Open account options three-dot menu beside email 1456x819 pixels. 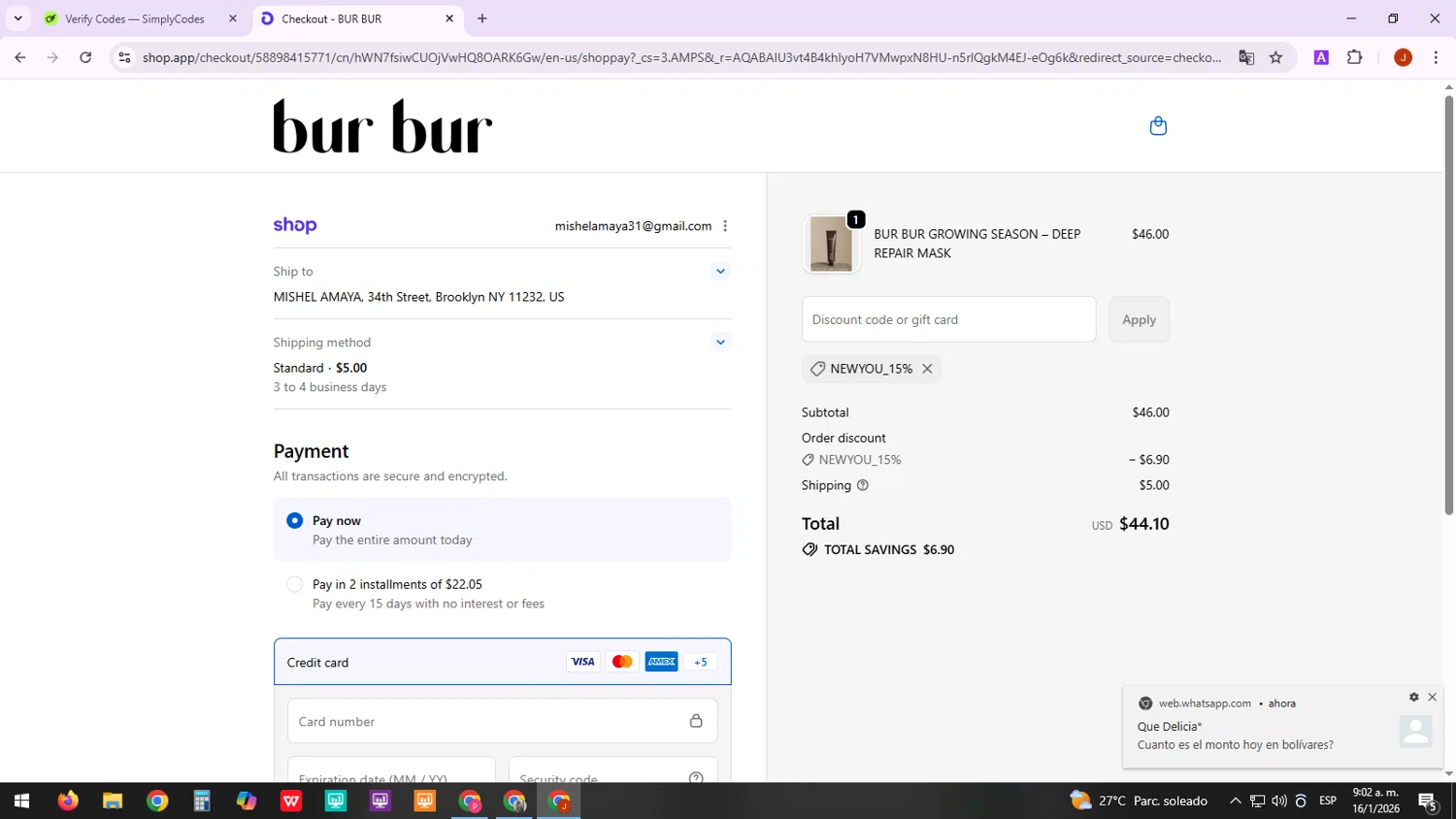725,226
